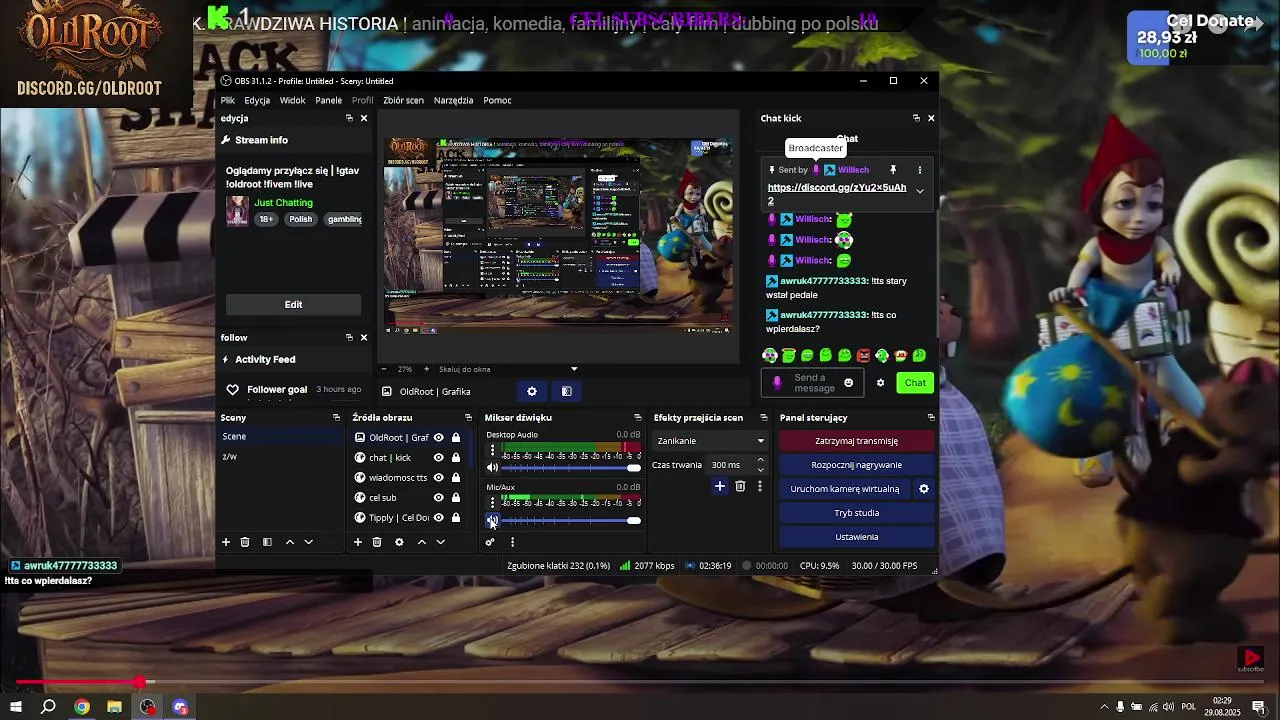Mute Desktop Audio speaker icon

492,468
